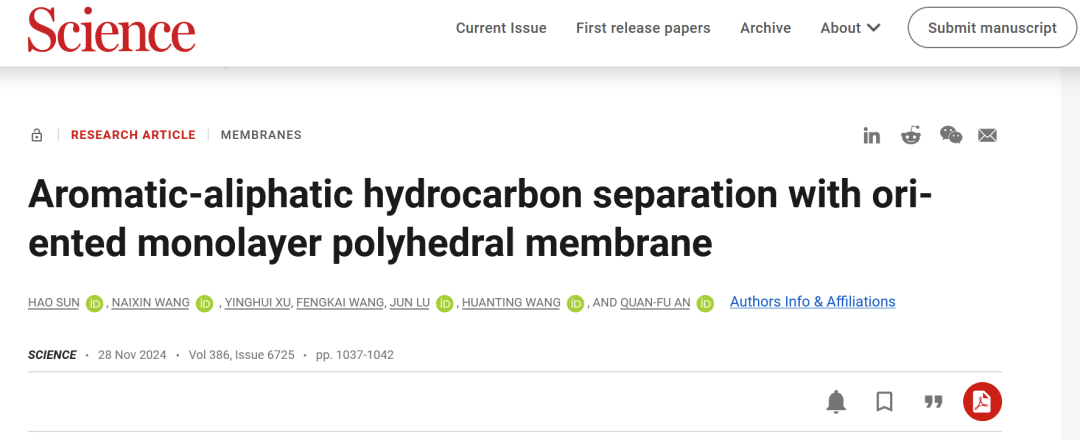Click the Research Article label
This screenshot has height=440, width=1080.
tap(133, 135)
